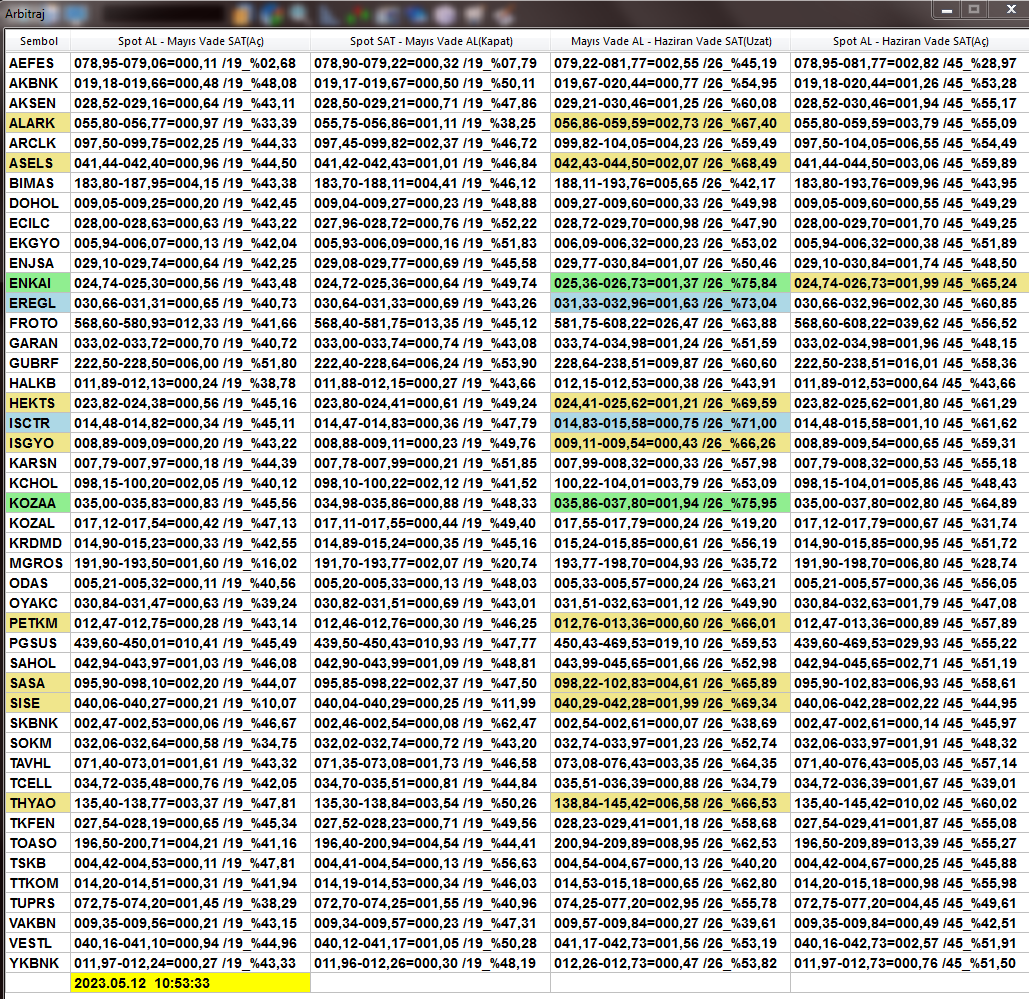Select the green ENKAI symbol cell

[x=38, y=284]
